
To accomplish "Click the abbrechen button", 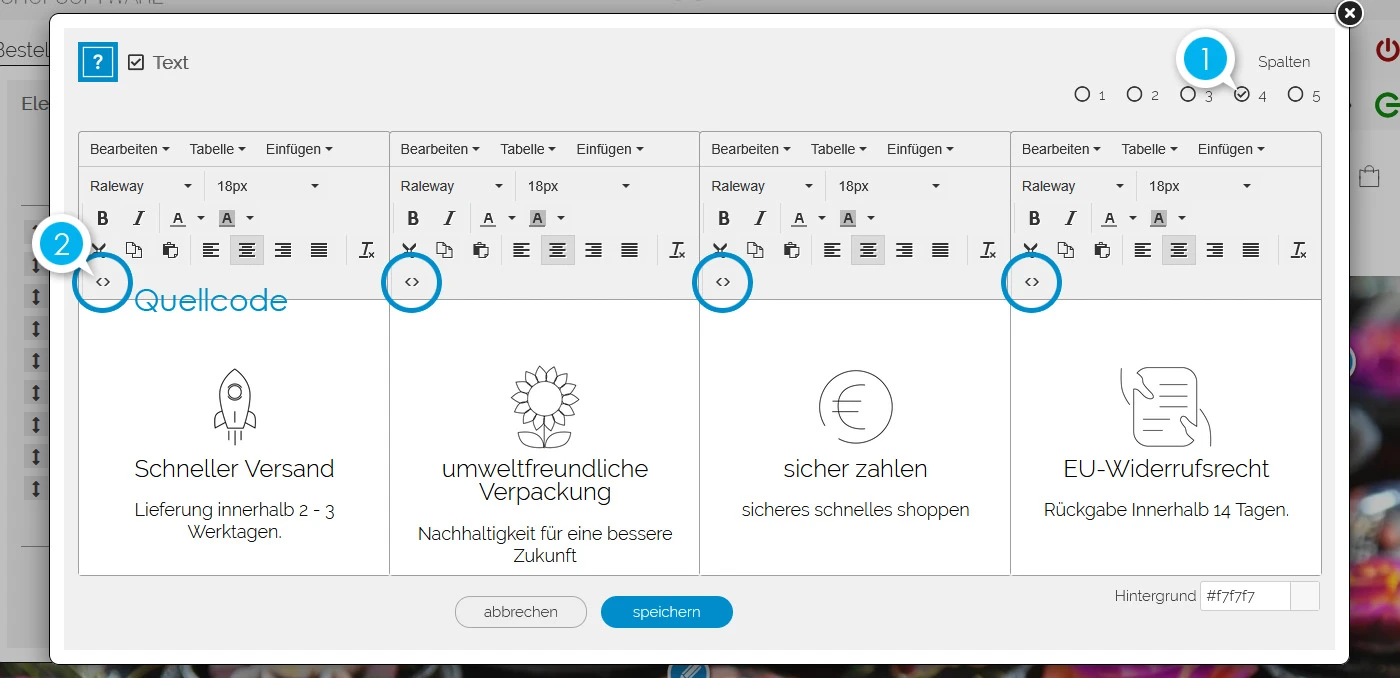I will [520, 612].
